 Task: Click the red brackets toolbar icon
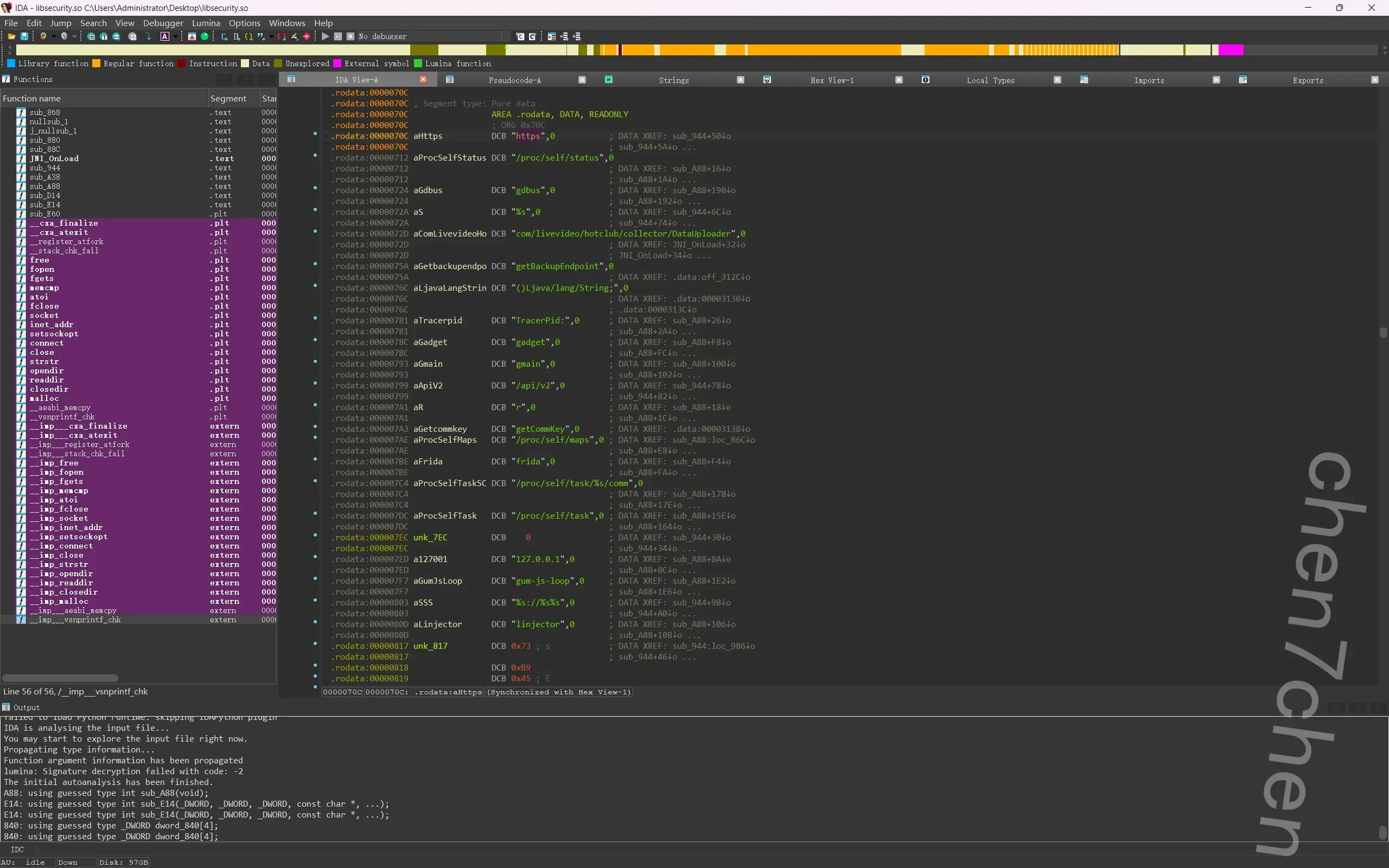(282, 36)
